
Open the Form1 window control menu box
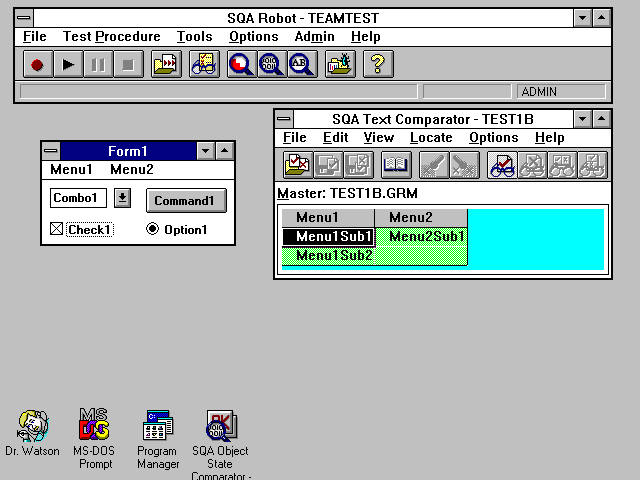click(51, 151)
